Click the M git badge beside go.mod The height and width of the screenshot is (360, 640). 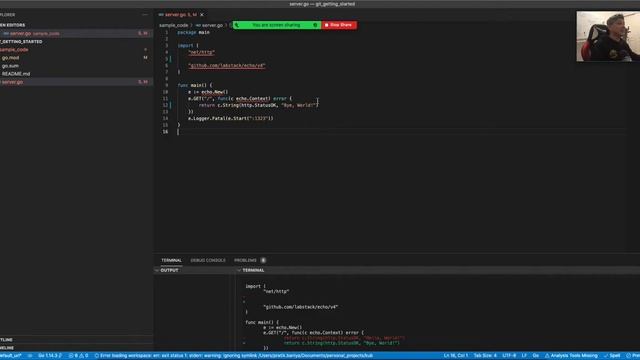pyautogui.click(x=145, y=58)
